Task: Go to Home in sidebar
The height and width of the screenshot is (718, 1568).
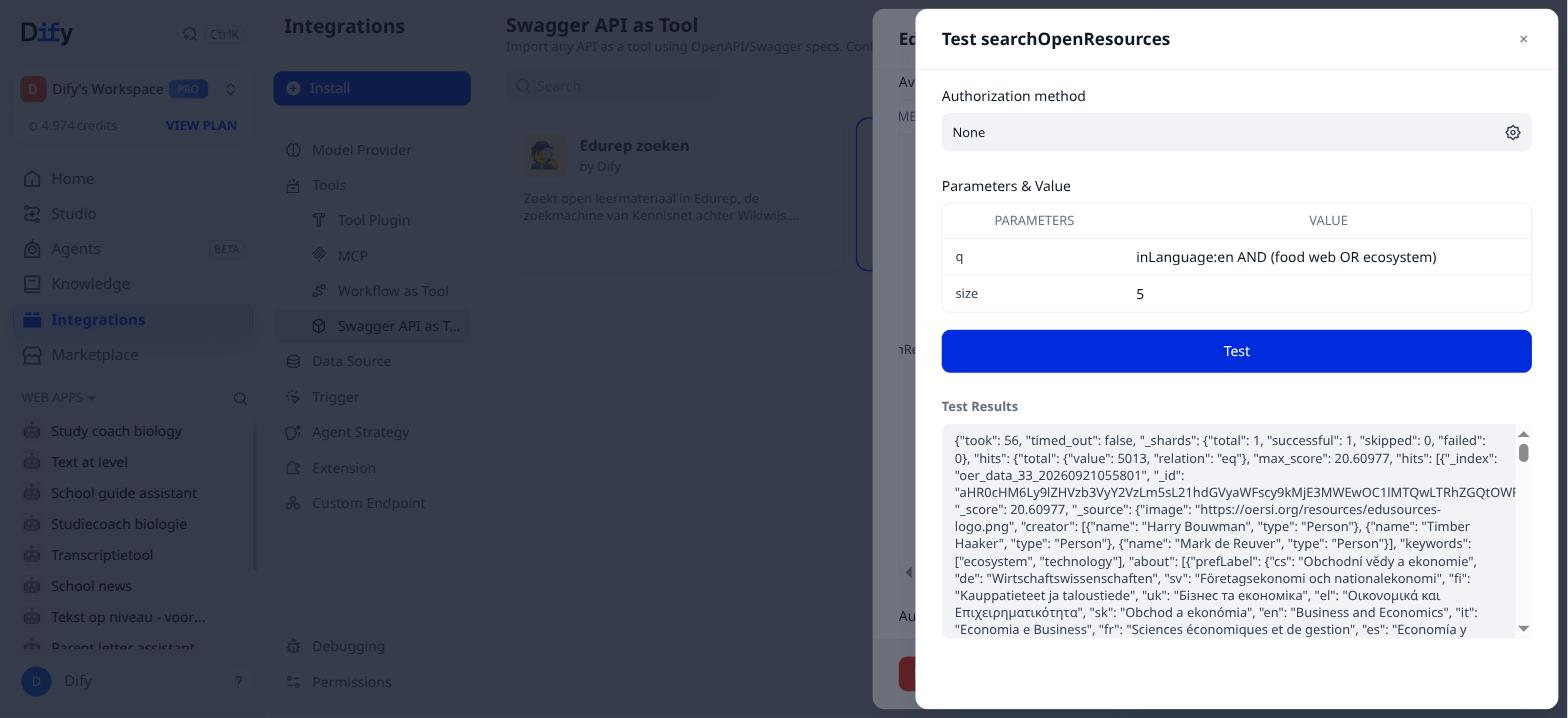Action: click(132, 179)
